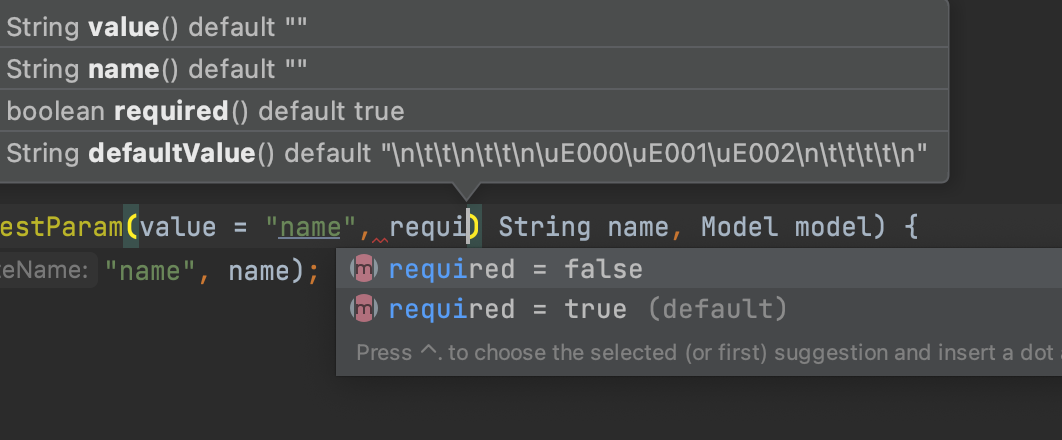Click method icon beside required = true

(x=364, y=309)
